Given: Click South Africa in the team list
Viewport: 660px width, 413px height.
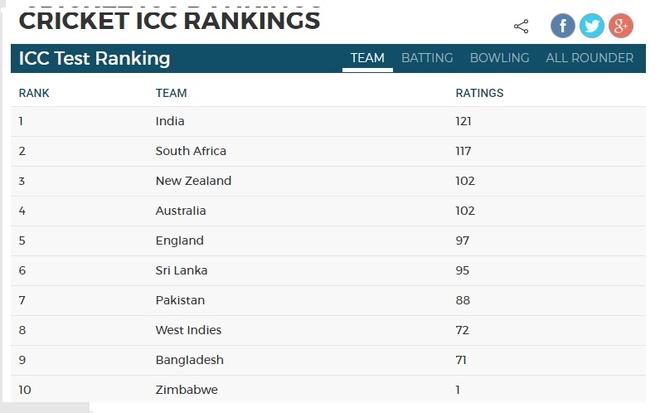Looking at the screenshot, I should [x=191, y=151].
